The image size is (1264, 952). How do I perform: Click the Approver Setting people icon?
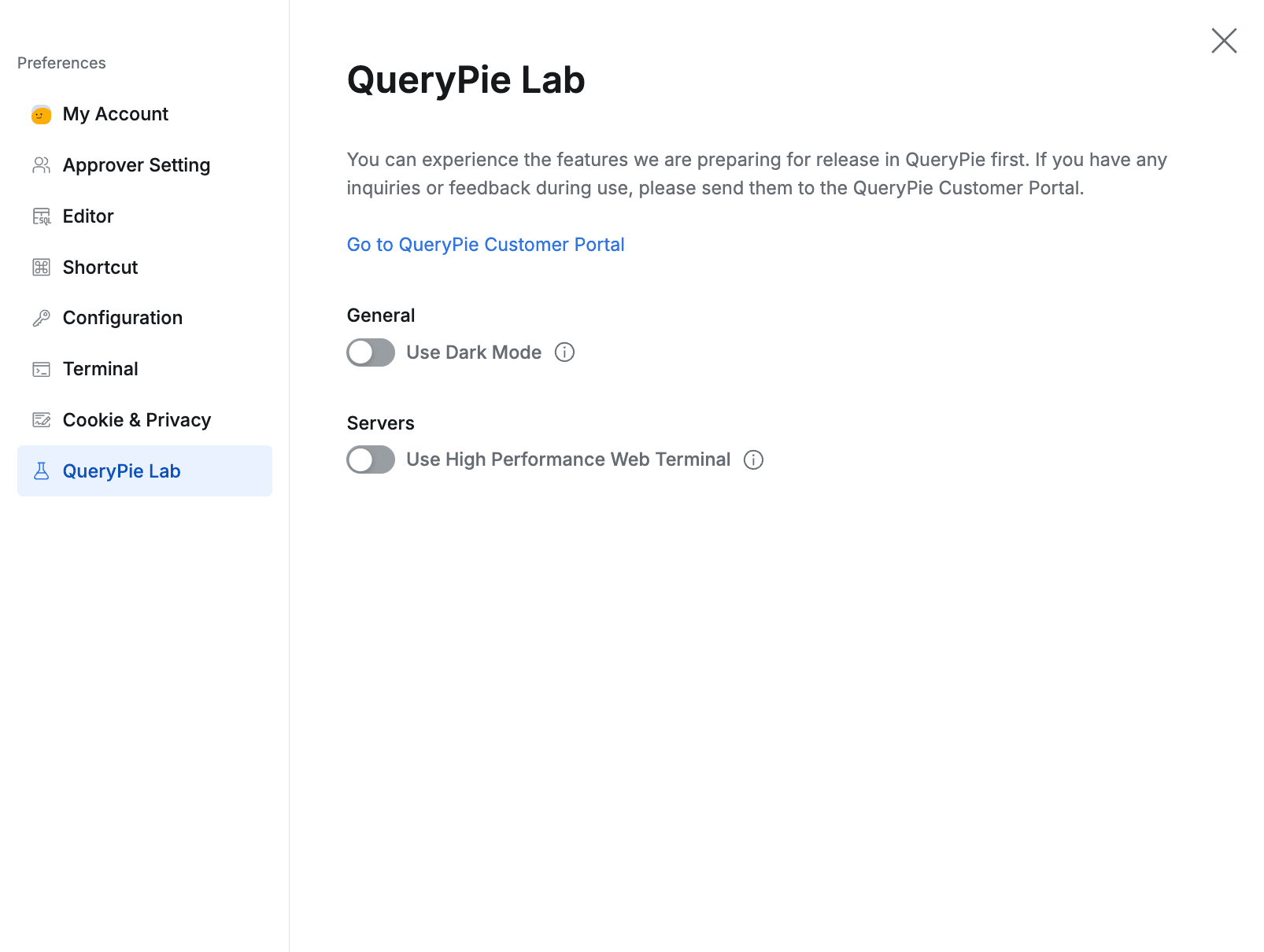(41, 164)
